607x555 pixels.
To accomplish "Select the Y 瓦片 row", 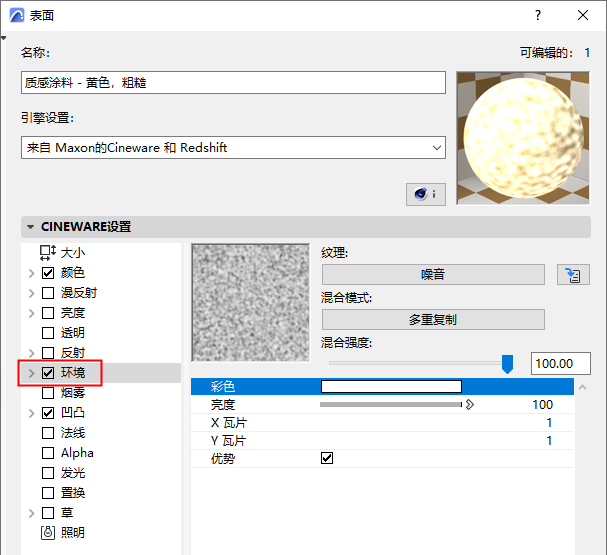I will tap(382, 441).
